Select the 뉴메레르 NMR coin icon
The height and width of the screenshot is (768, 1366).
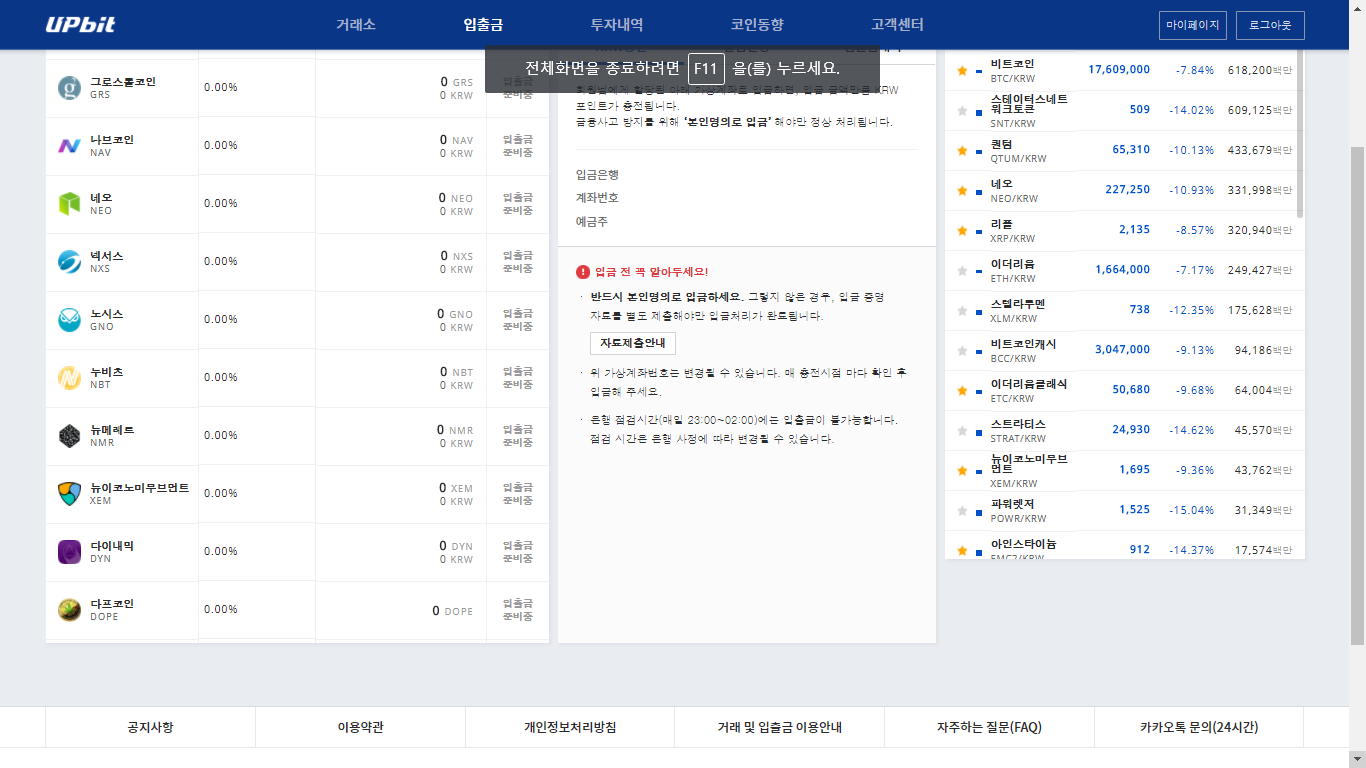pos(69,436)
